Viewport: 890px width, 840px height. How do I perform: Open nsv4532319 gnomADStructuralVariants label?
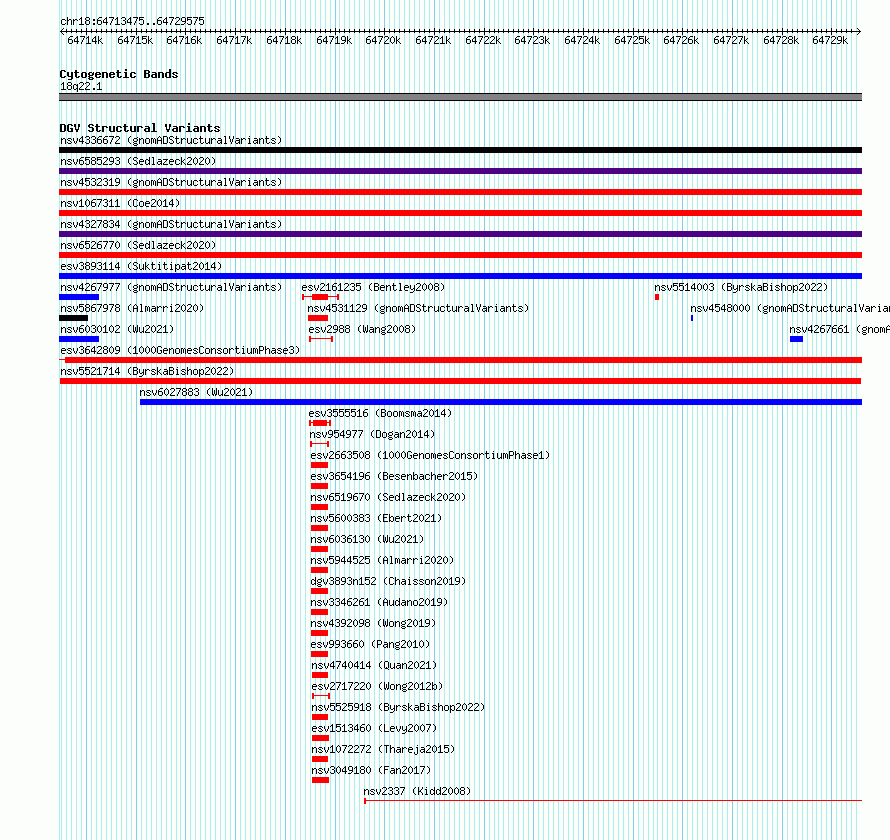point(171,182)
